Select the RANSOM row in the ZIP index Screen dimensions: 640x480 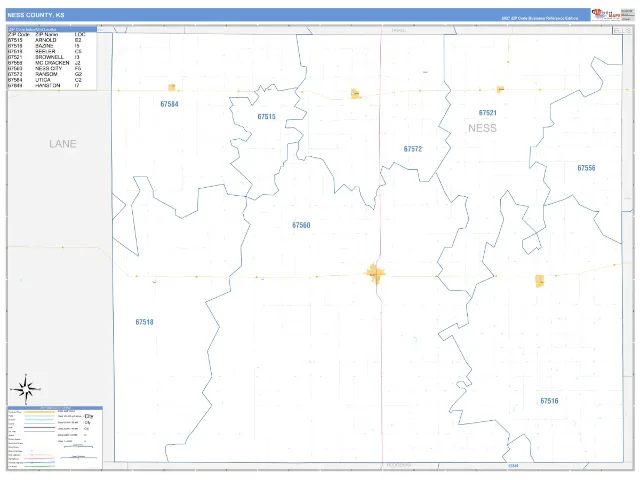click(x=45, y=74)
